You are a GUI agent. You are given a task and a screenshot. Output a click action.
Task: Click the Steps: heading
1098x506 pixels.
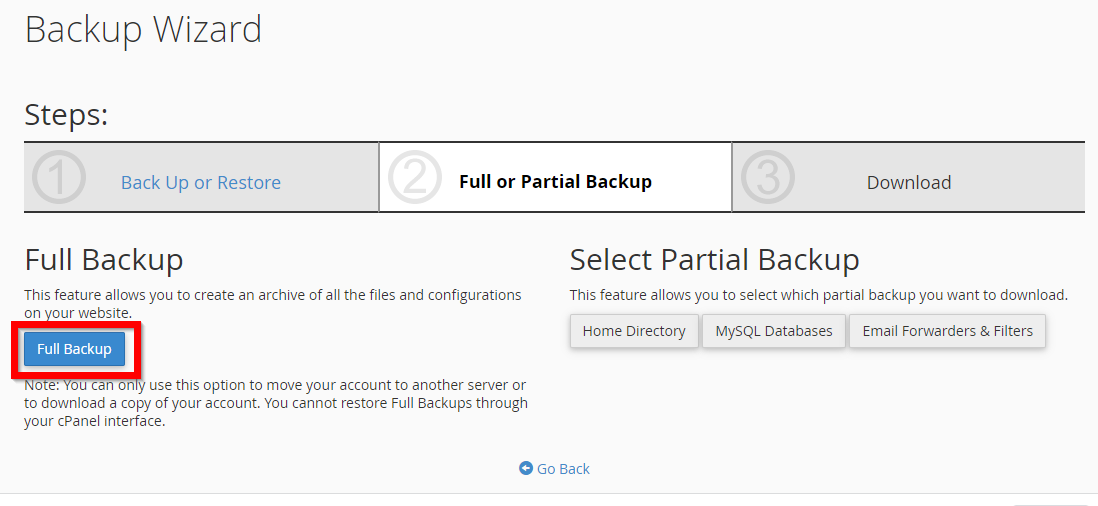67,115
